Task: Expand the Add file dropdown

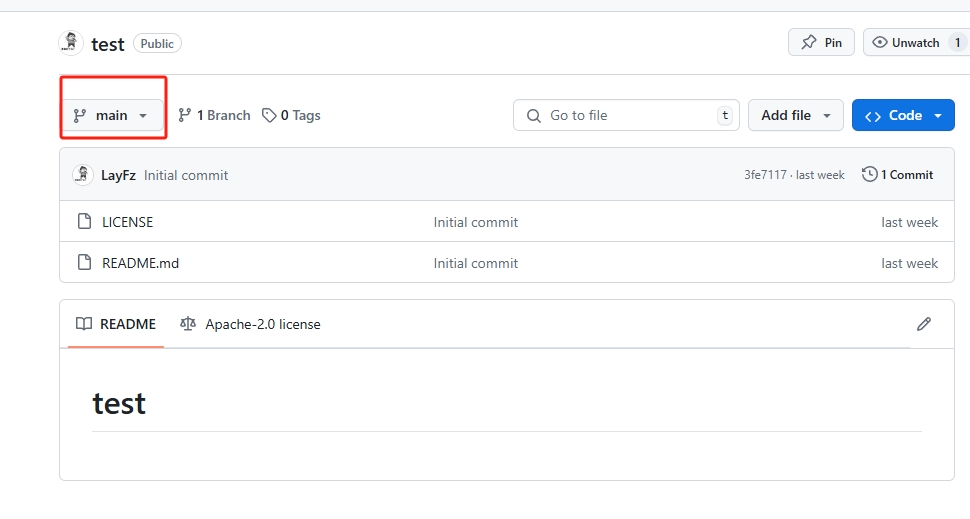Action: (796, 115)
